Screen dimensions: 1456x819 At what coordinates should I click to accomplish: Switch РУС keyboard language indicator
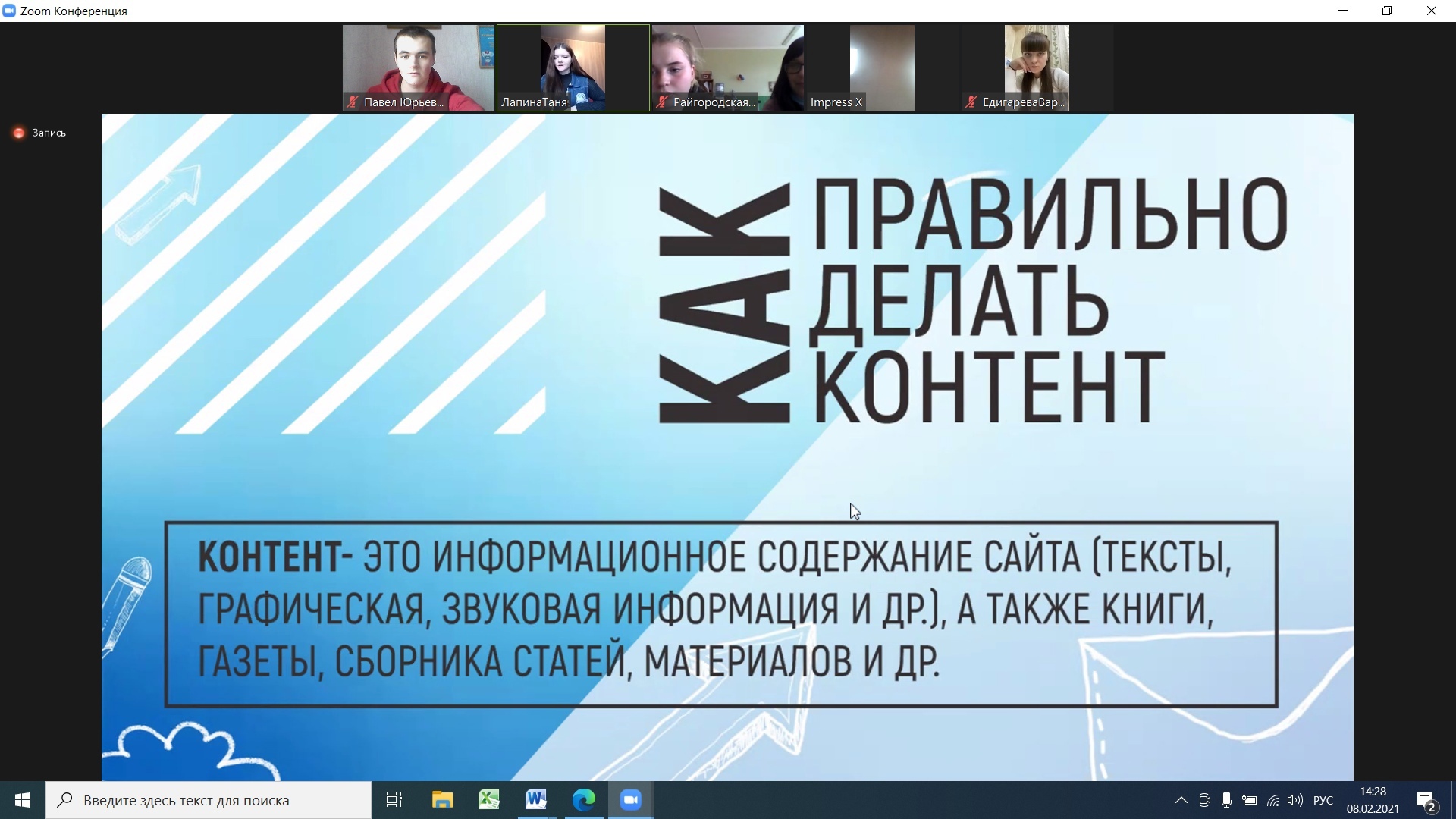coord(1323,800)
